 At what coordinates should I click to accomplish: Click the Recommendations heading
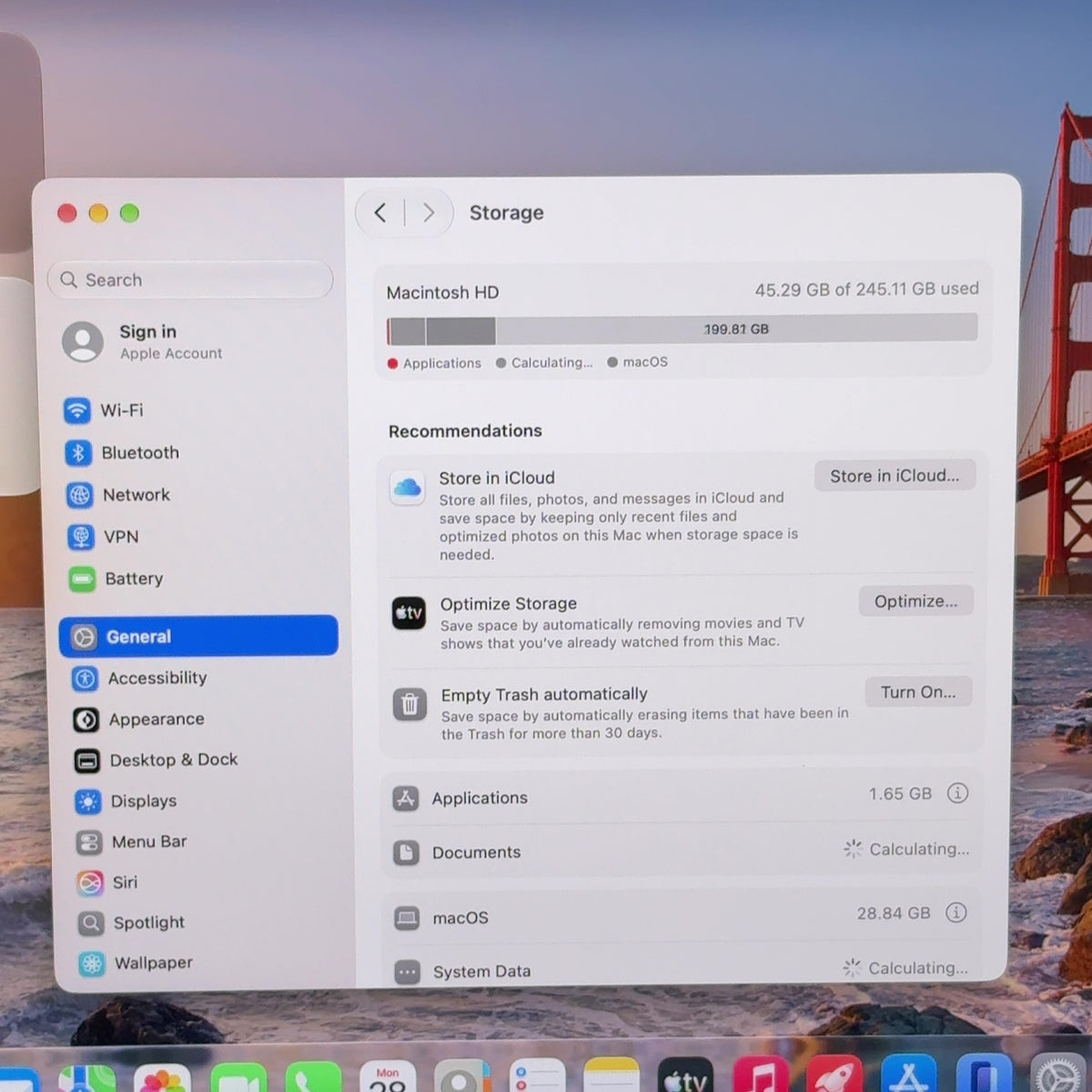[x=465, y=431]
